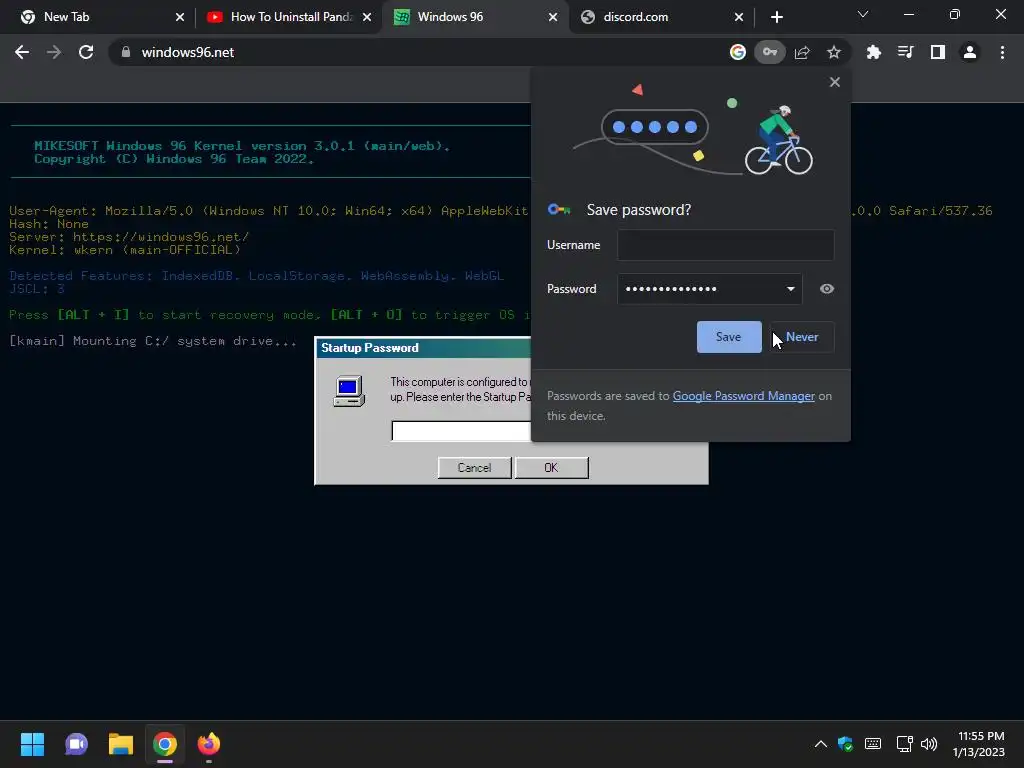Open the Google Password Manager link
The image size is (1024, 768).
pyautogui.click(x=743, y=396)
